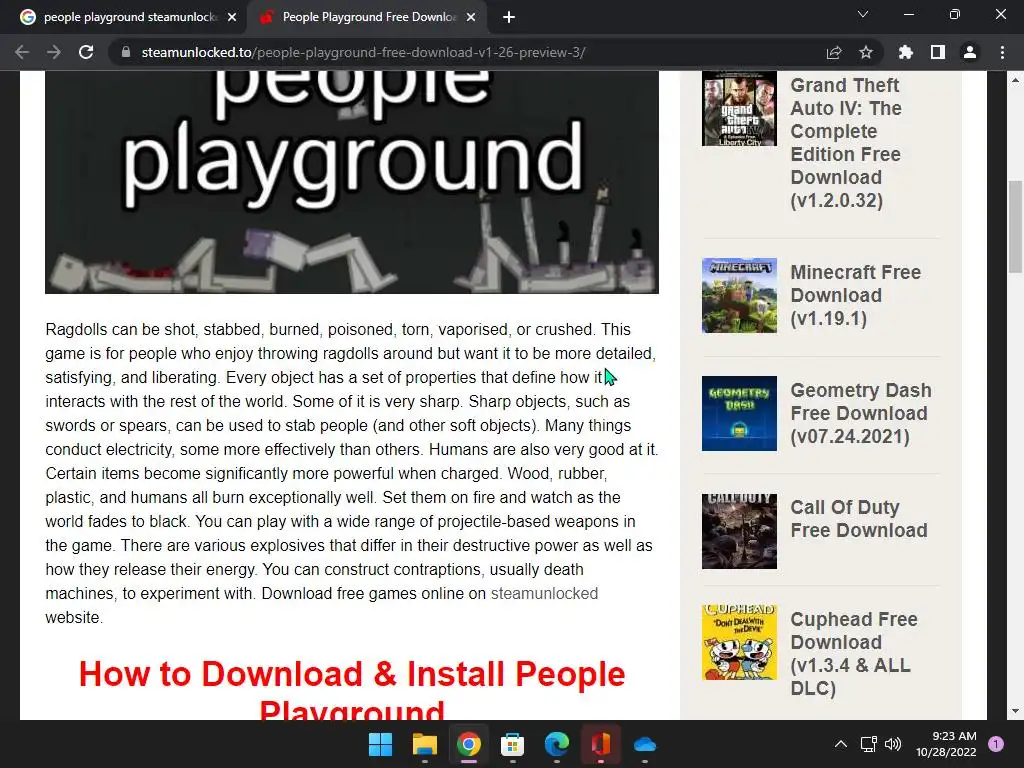The width and height of the screenshot is (1024, 768).
Task: Open Minecraft Free Download (v1.19.1) link
Action: coord(856,295)
